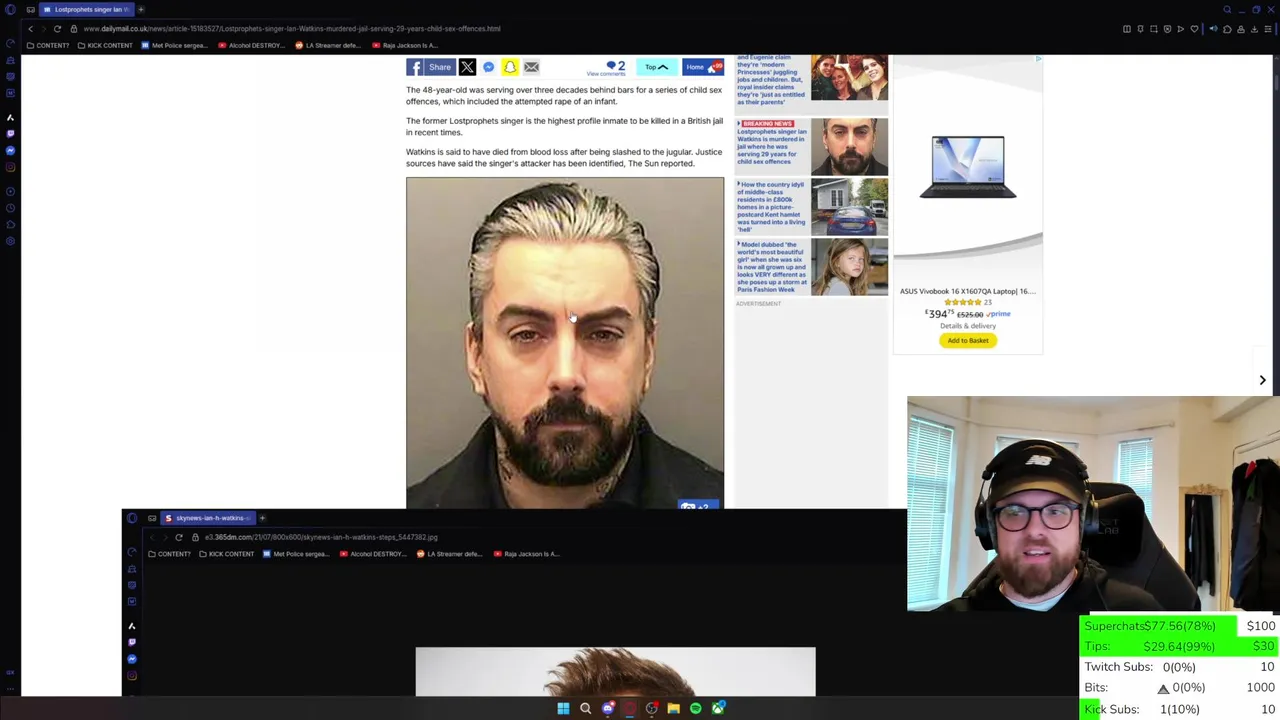1280x720 pixels.
Task: Go back in the main browser window
Action: click(30, 29)
